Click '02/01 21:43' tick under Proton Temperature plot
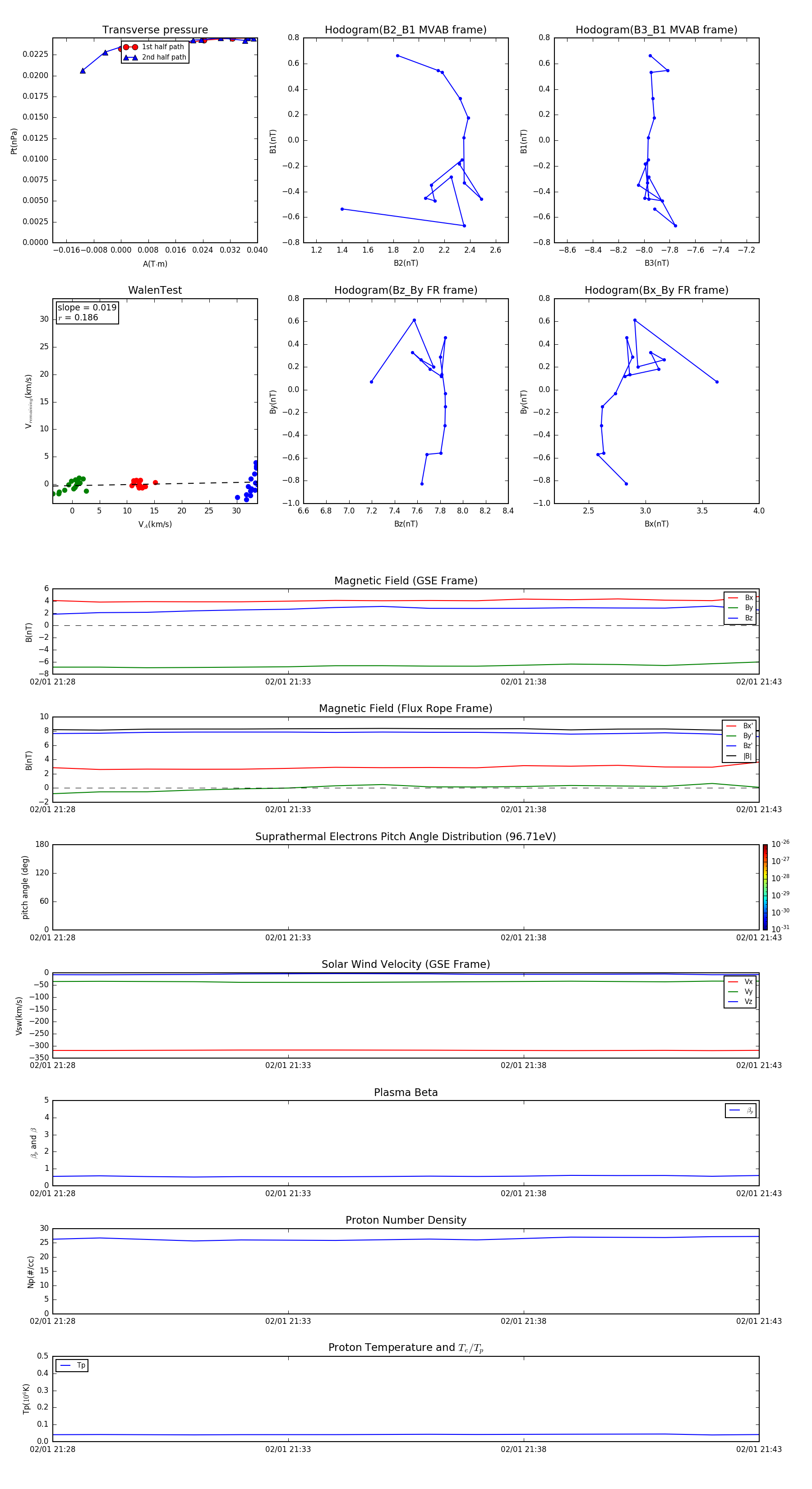This screenshot has height=1489, width=812. coord(759,1450)
